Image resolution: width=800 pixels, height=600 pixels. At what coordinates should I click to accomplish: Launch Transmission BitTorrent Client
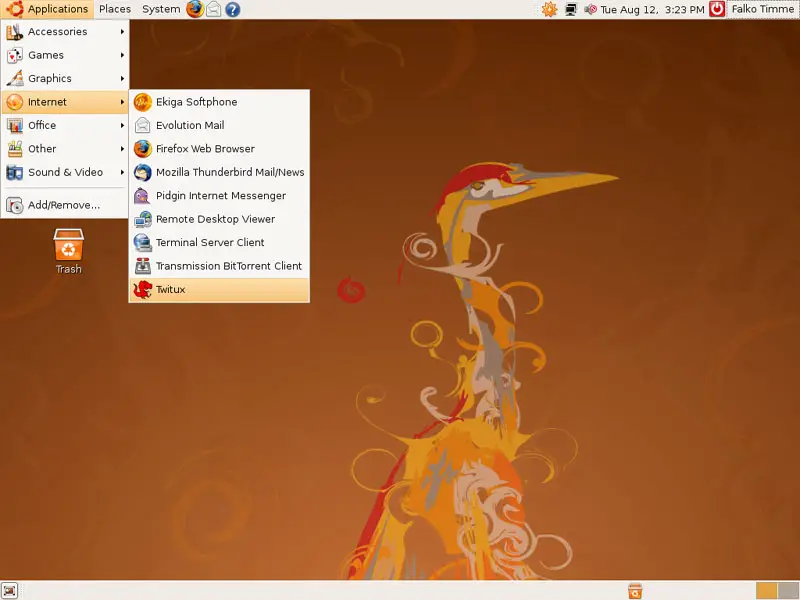coord(219,266)
